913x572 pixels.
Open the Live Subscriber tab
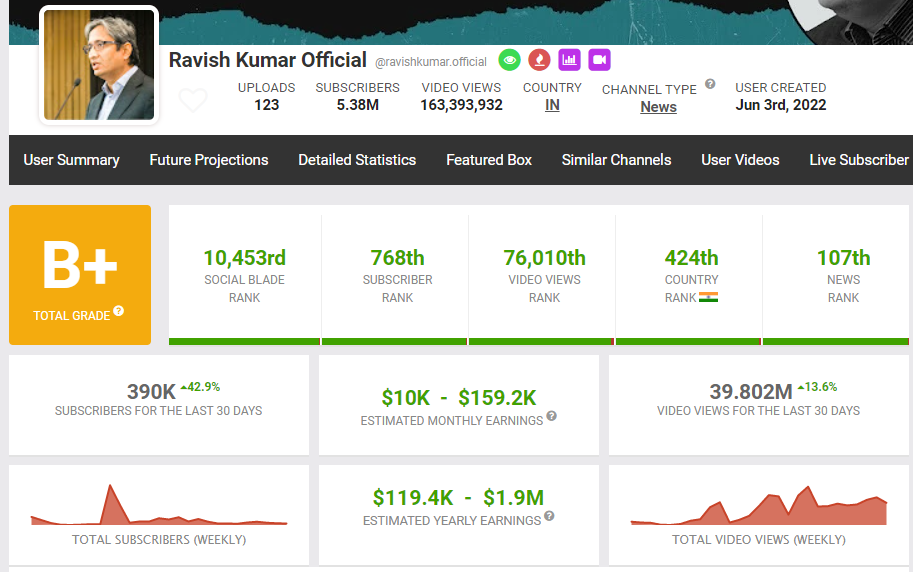coord(859,160)
